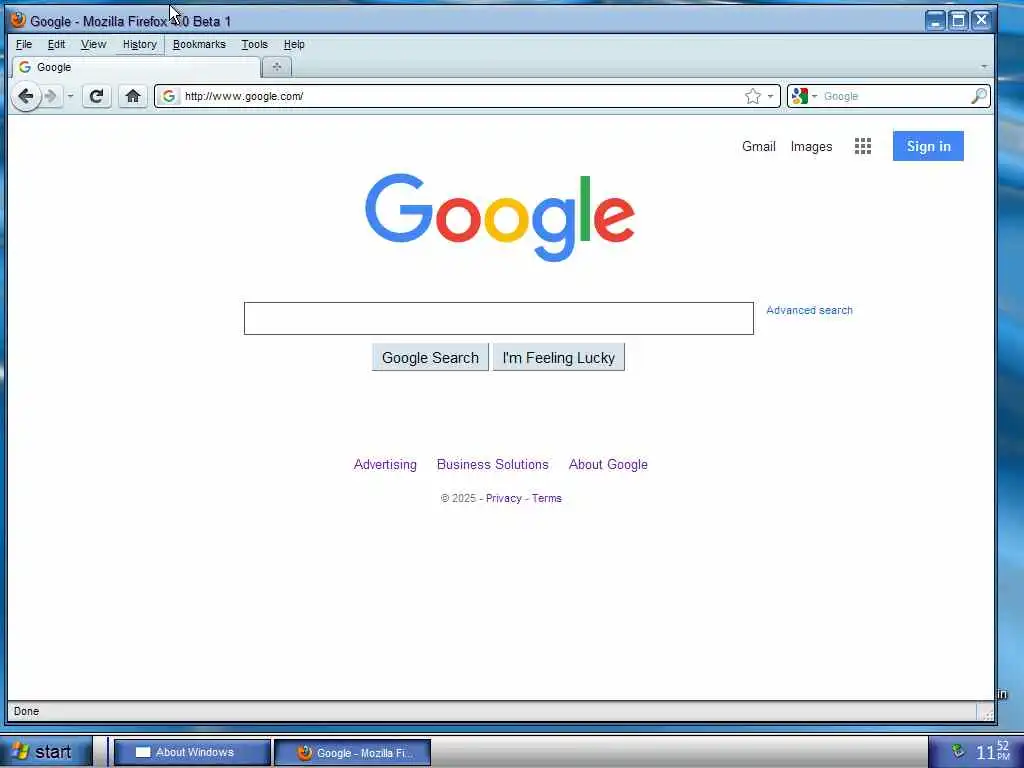1024x768 pixels.
Task: Go to the home page via house icon
Action: (x=133, y=97)
